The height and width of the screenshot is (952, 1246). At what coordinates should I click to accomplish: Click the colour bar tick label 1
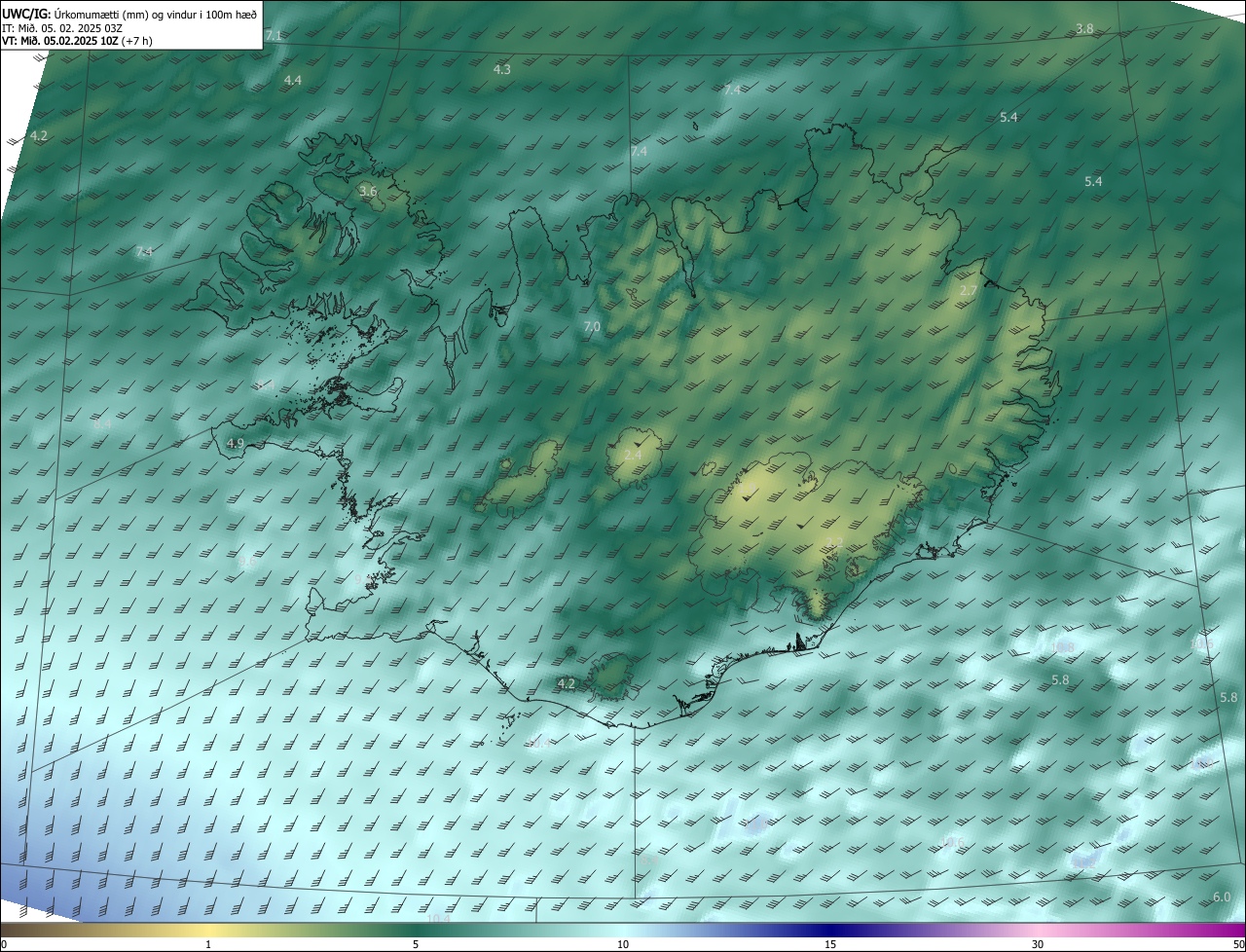click(208, 945)
